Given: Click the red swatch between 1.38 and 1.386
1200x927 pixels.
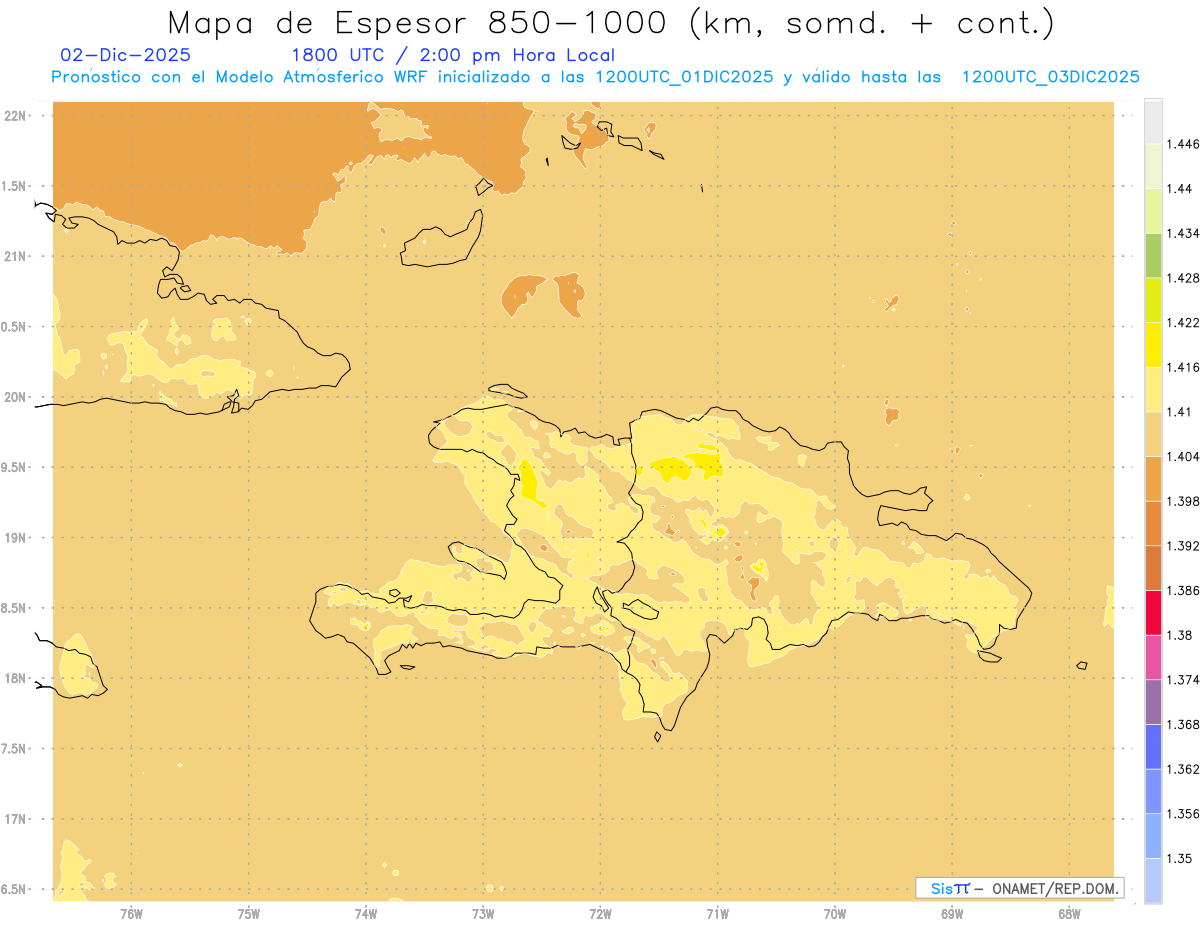Looking at the screenshot, I should click(1153, 612).
